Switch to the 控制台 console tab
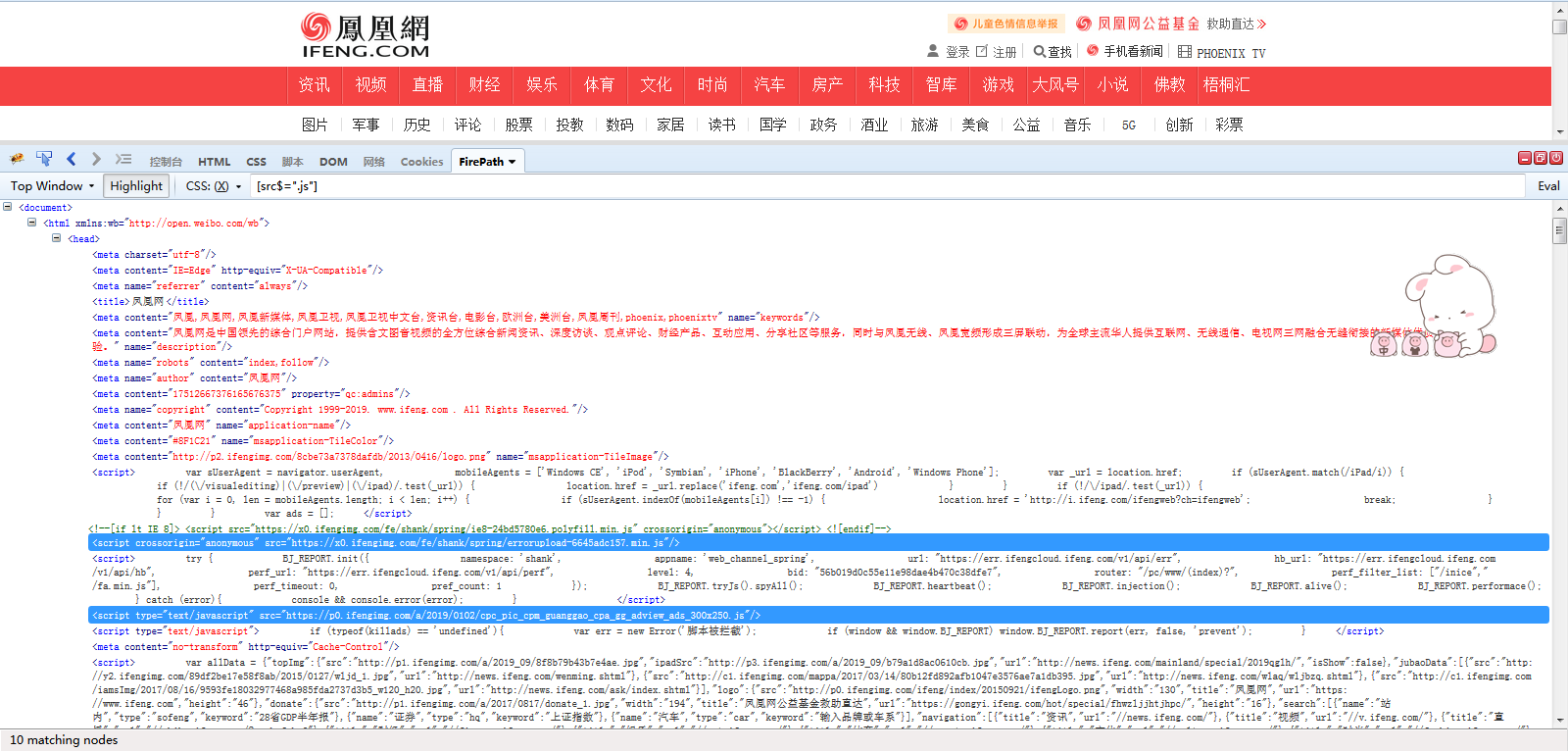This screenshot has height=752, width=1568. 166,162
